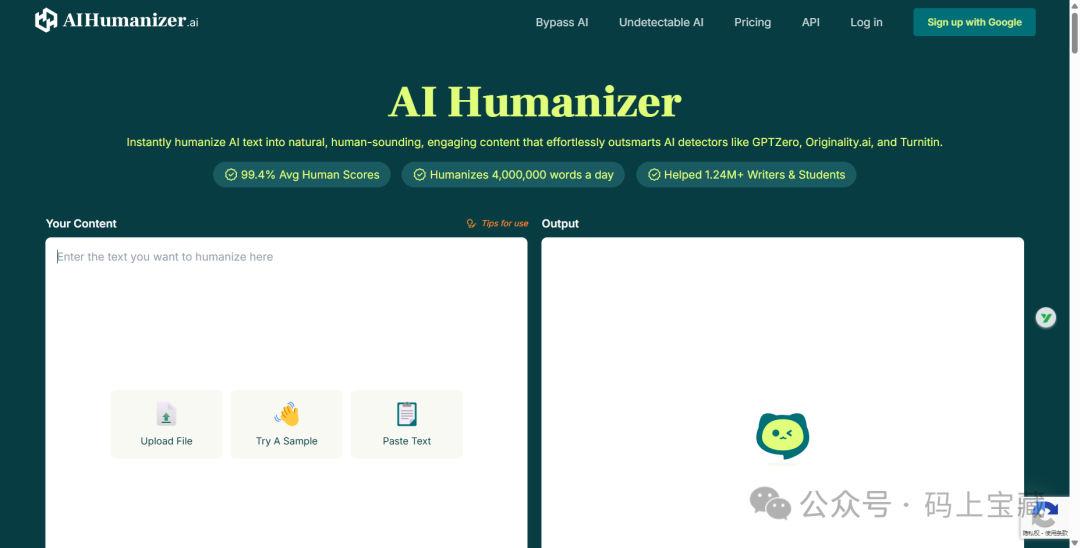The width and height of the screenshot is (1080, 548).
Task: Open the Undetectable AI page
Action: click(661, 22)
